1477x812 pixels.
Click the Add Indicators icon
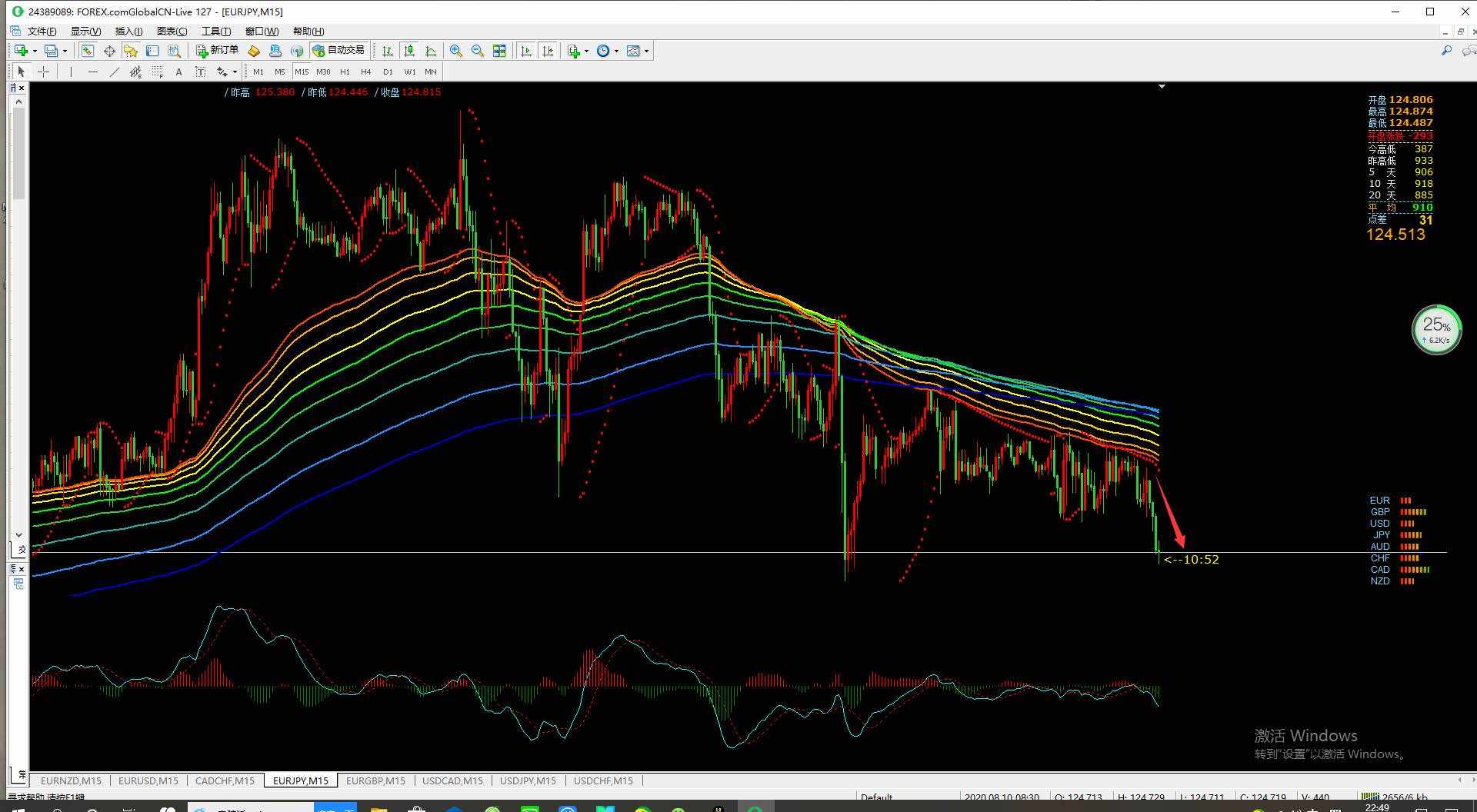tap(573, 51)
